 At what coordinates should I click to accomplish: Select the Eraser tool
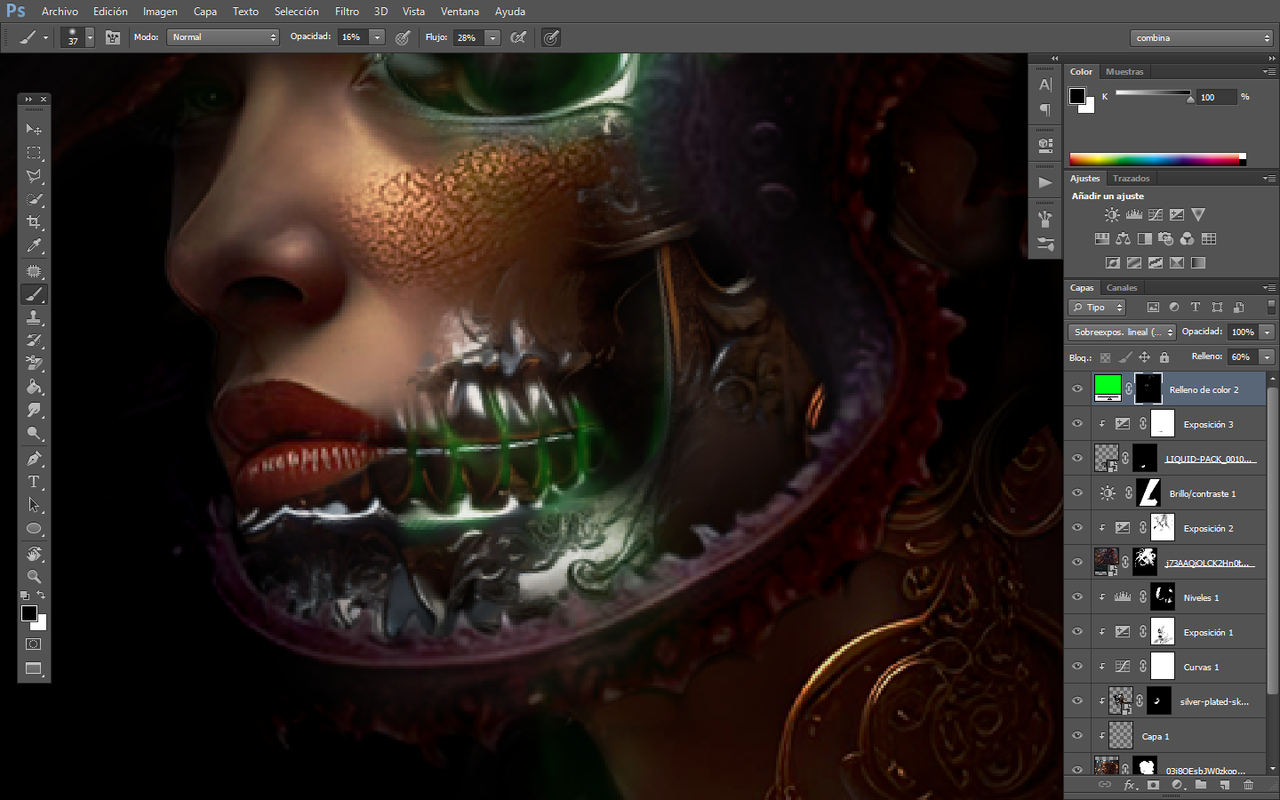click(34, 363)
